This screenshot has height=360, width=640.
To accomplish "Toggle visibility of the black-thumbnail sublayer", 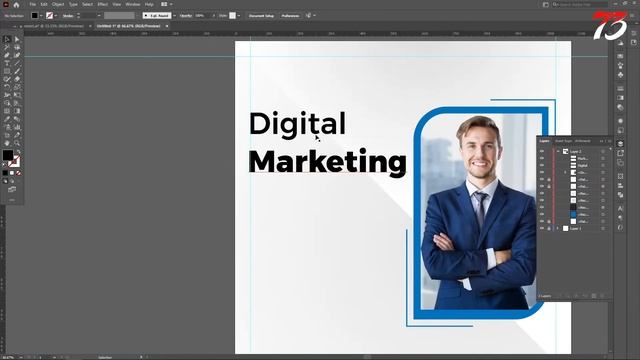I will pos(542,207).
